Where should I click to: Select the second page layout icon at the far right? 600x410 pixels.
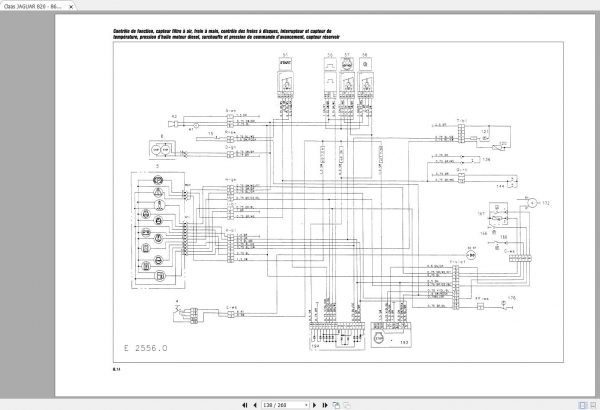(x=593, y=405)
